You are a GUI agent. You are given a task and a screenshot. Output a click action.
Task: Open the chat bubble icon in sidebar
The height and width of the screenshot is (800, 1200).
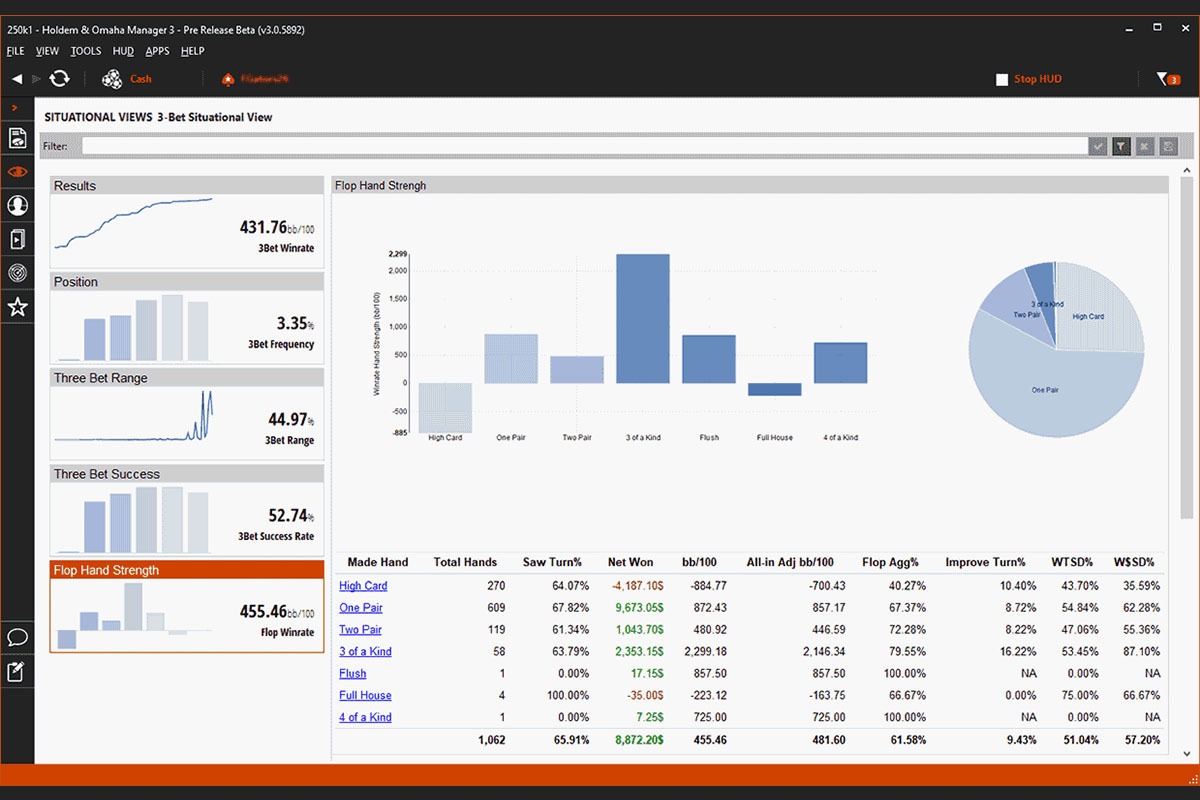tap(17, 637)
